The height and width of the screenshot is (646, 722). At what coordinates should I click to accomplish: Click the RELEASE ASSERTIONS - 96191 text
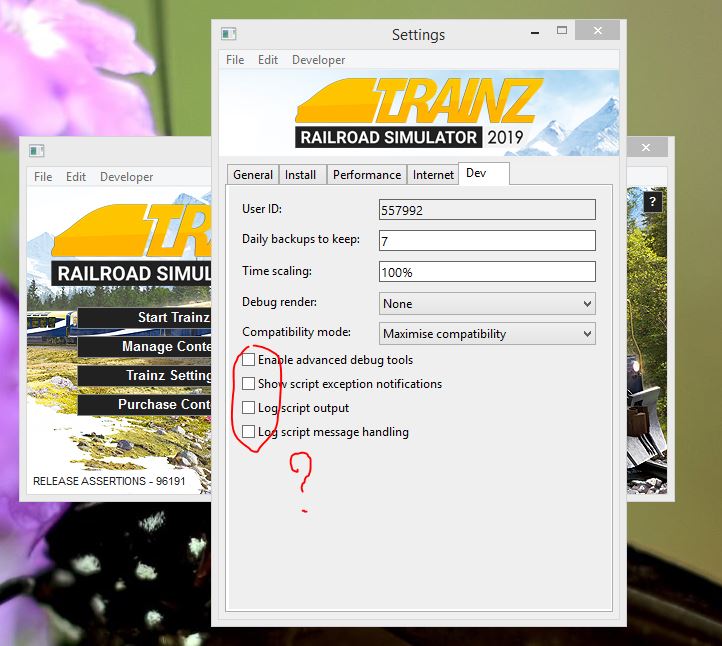coord(109,481)
